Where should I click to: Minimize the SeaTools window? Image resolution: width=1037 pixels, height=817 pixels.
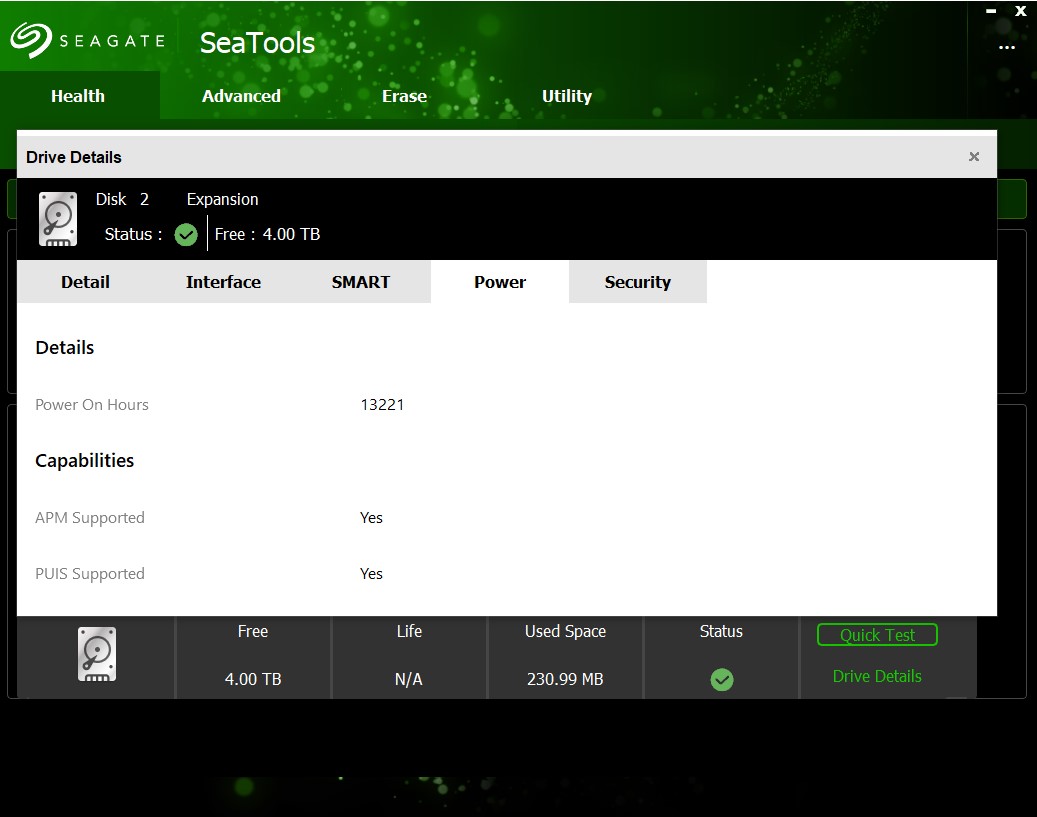tap(991, 11)
